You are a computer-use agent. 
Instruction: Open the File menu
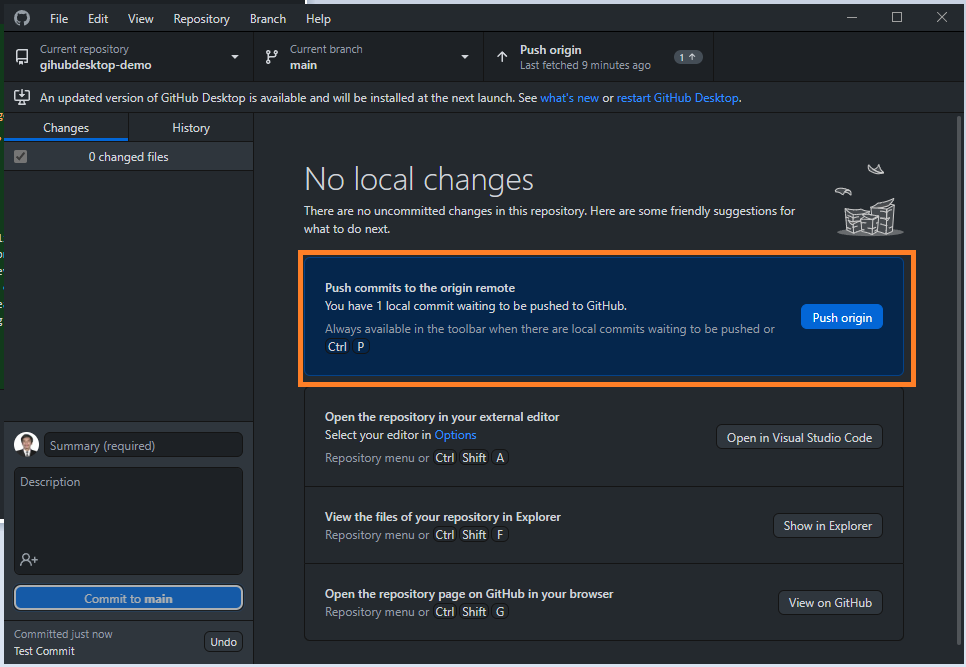click(x=59, y=19)
